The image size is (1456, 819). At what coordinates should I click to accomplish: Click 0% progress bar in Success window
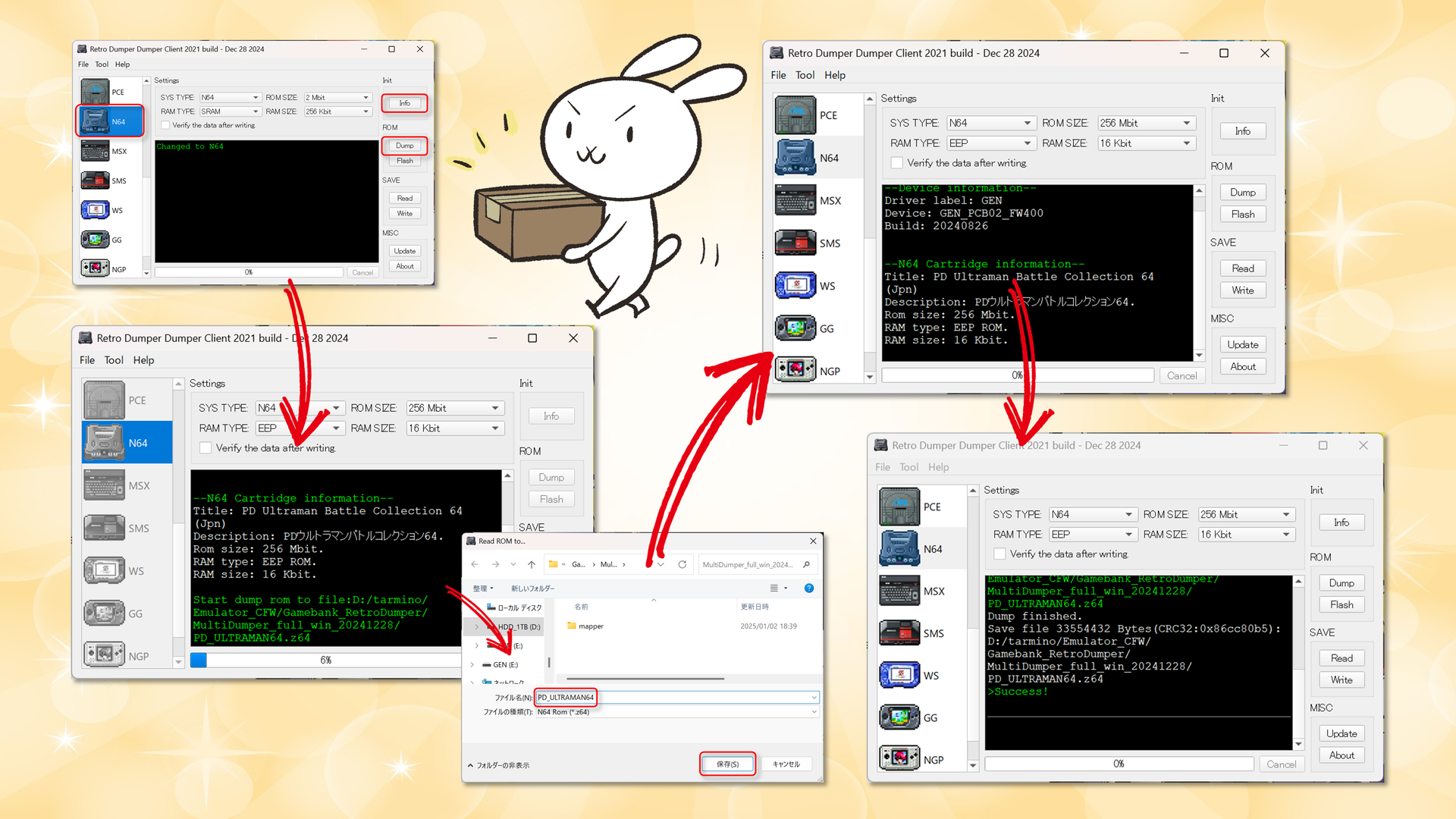point(1119,764)
